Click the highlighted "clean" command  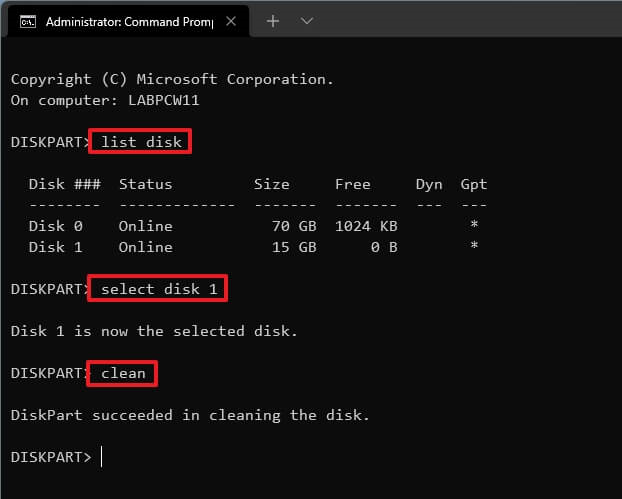(x=123, y=373)
